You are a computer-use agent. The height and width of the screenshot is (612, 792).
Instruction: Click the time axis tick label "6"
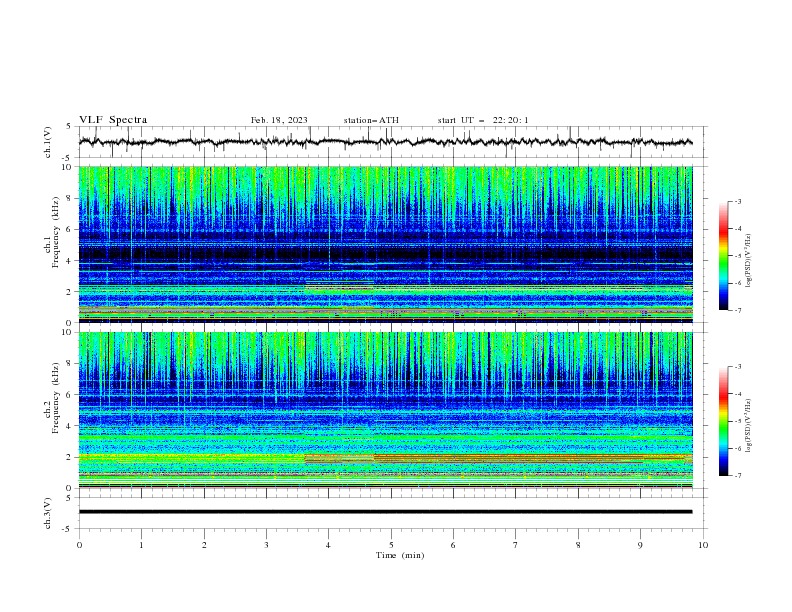coord(453,545)
